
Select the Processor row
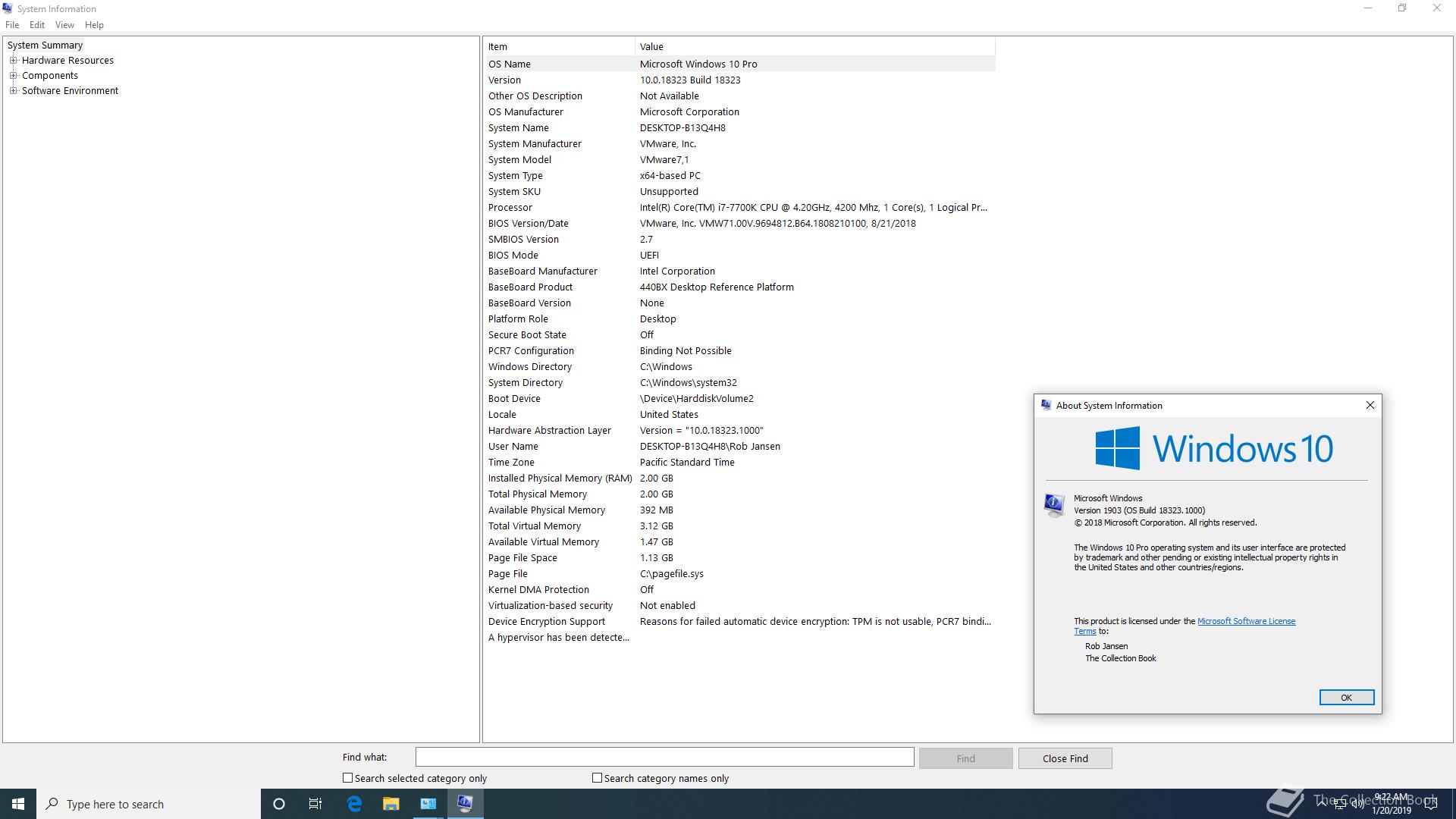pyautogui.click(x=740, y=207)
